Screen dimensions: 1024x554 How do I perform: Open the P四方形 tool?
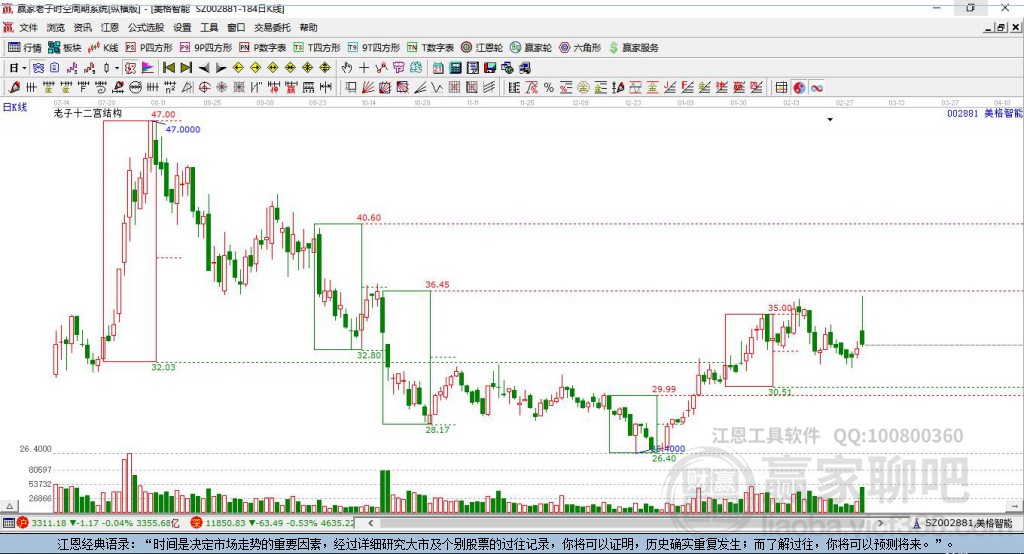149,48
